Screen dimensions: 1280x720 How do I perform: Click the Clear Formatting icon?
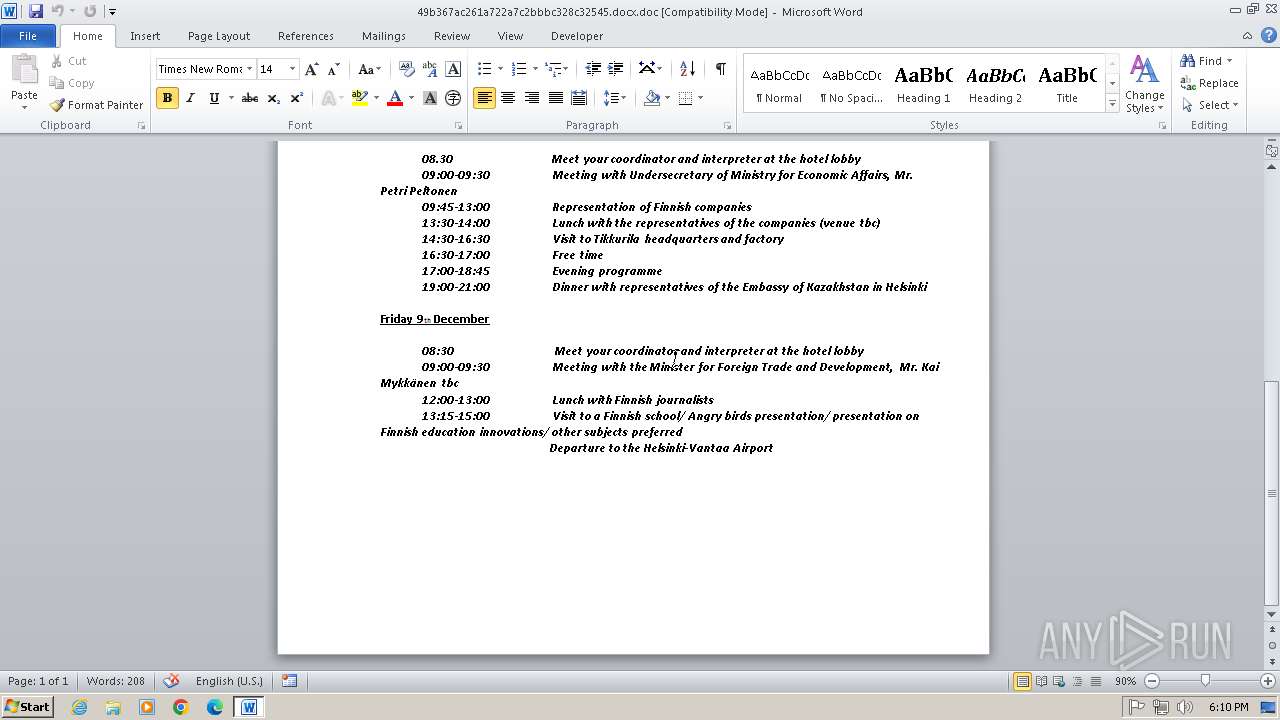pyautogui.click(x=407, y=69)
